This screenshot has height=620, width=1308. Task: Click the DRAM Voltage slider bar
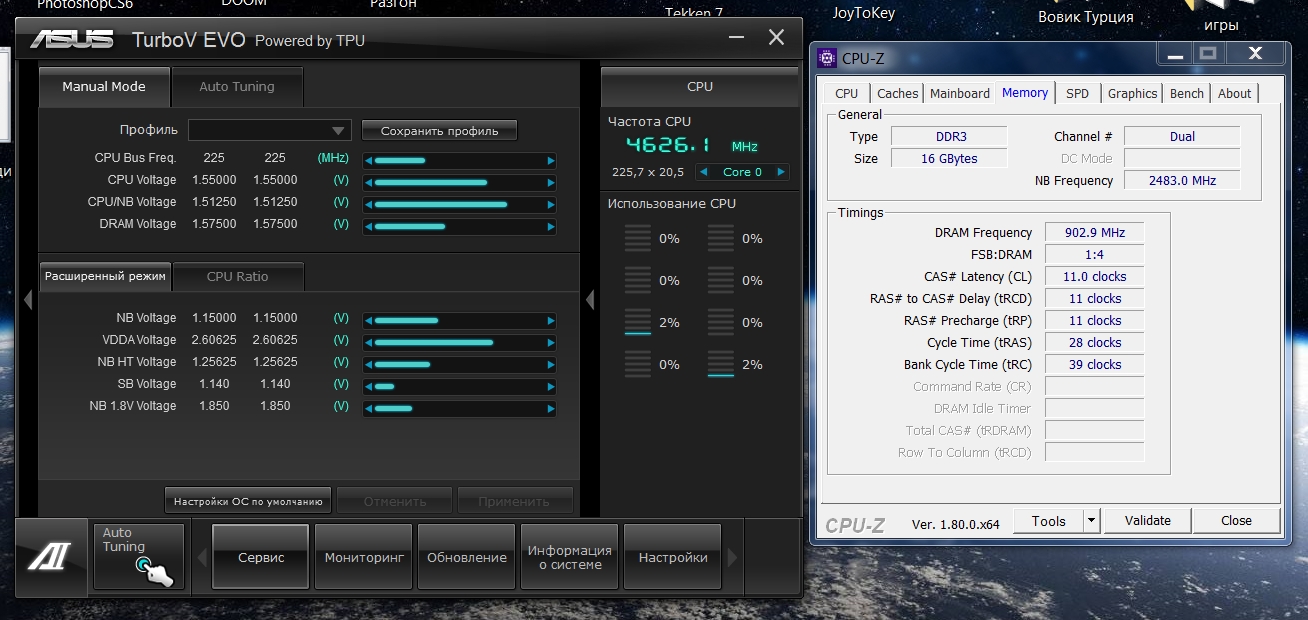[x=459, y=226]
